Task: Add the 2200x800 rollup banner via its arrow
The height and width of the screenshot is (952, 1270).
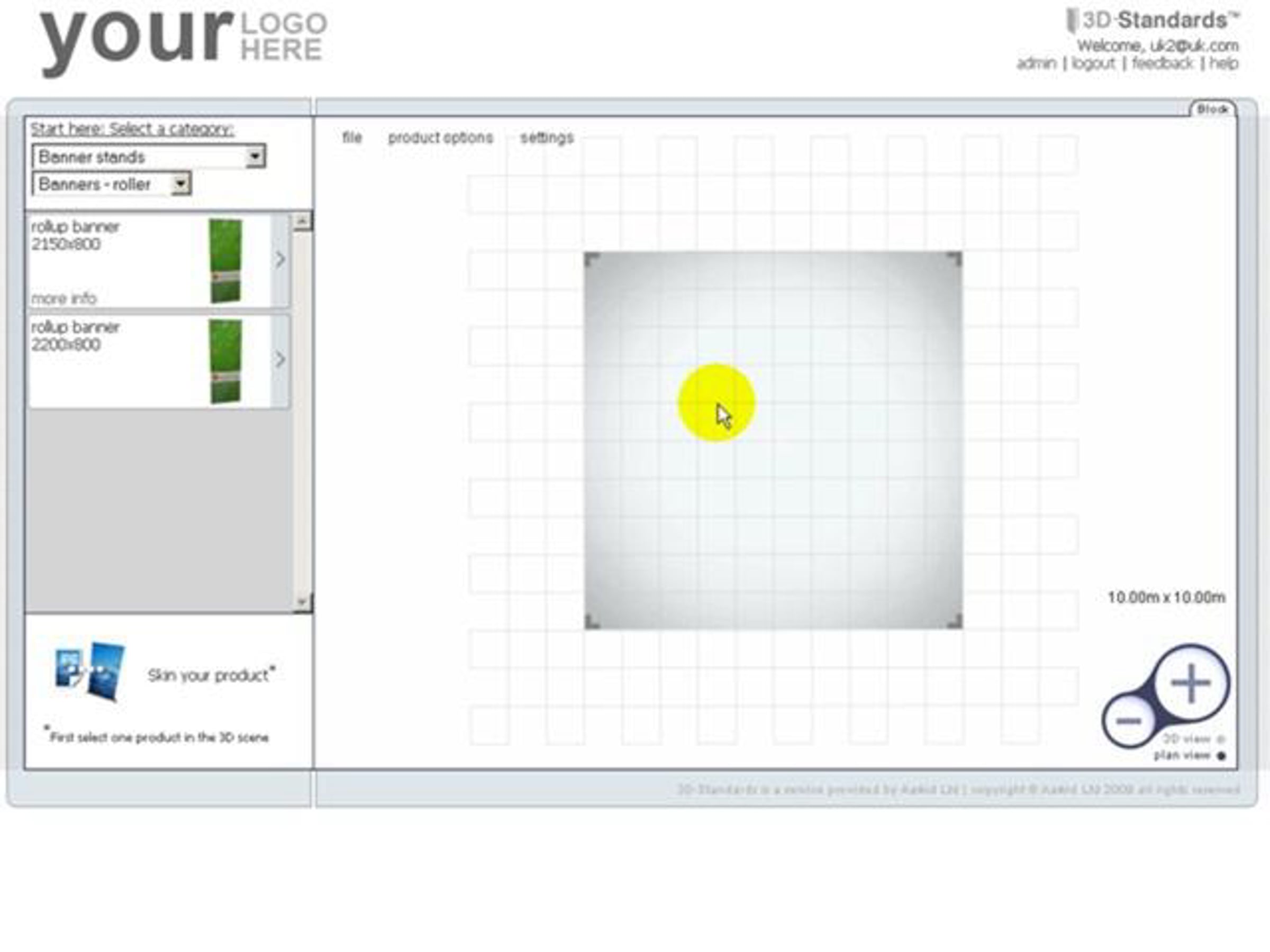Action: pos(279,360)
